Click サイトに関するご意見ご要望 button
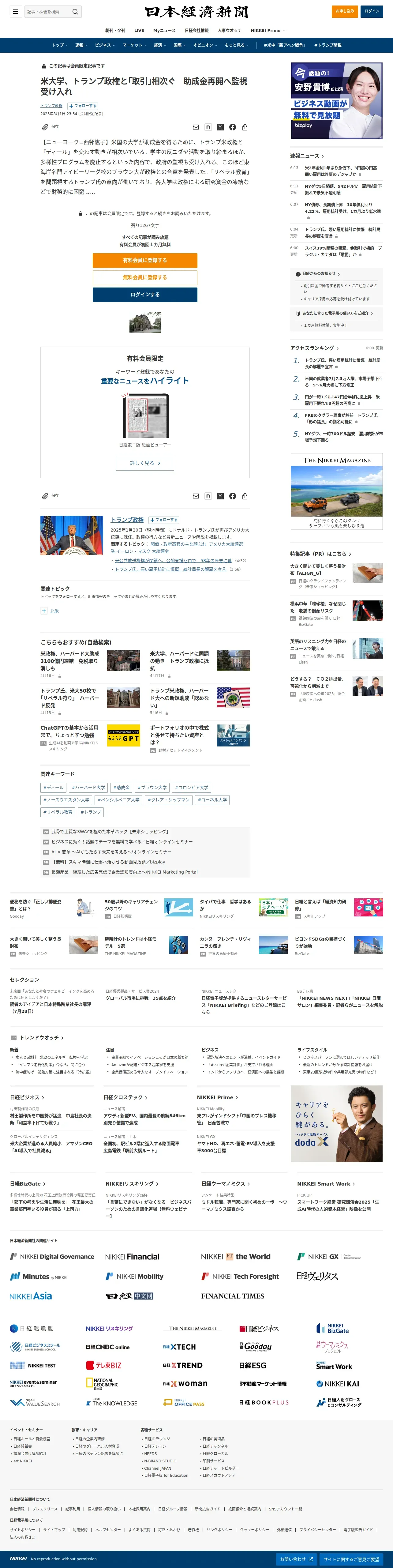 click(x=351, y=1559)
